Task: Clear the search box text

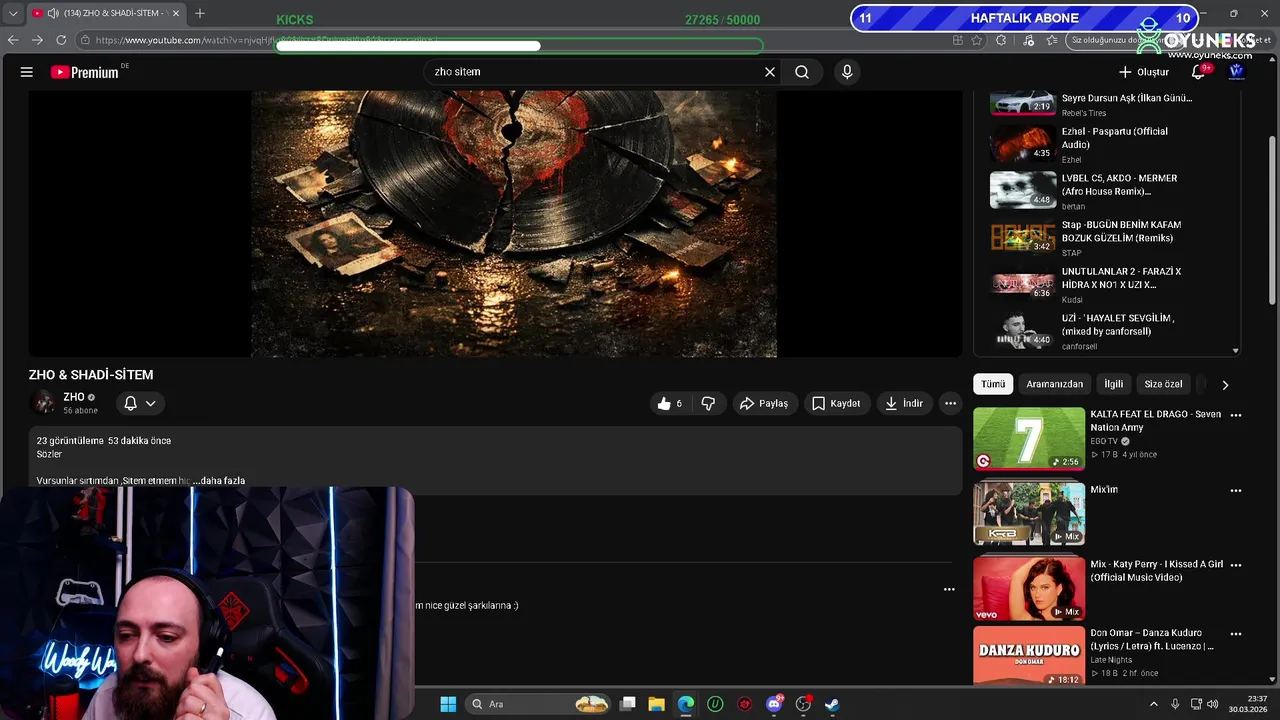Action: click(x=770, y=72)
